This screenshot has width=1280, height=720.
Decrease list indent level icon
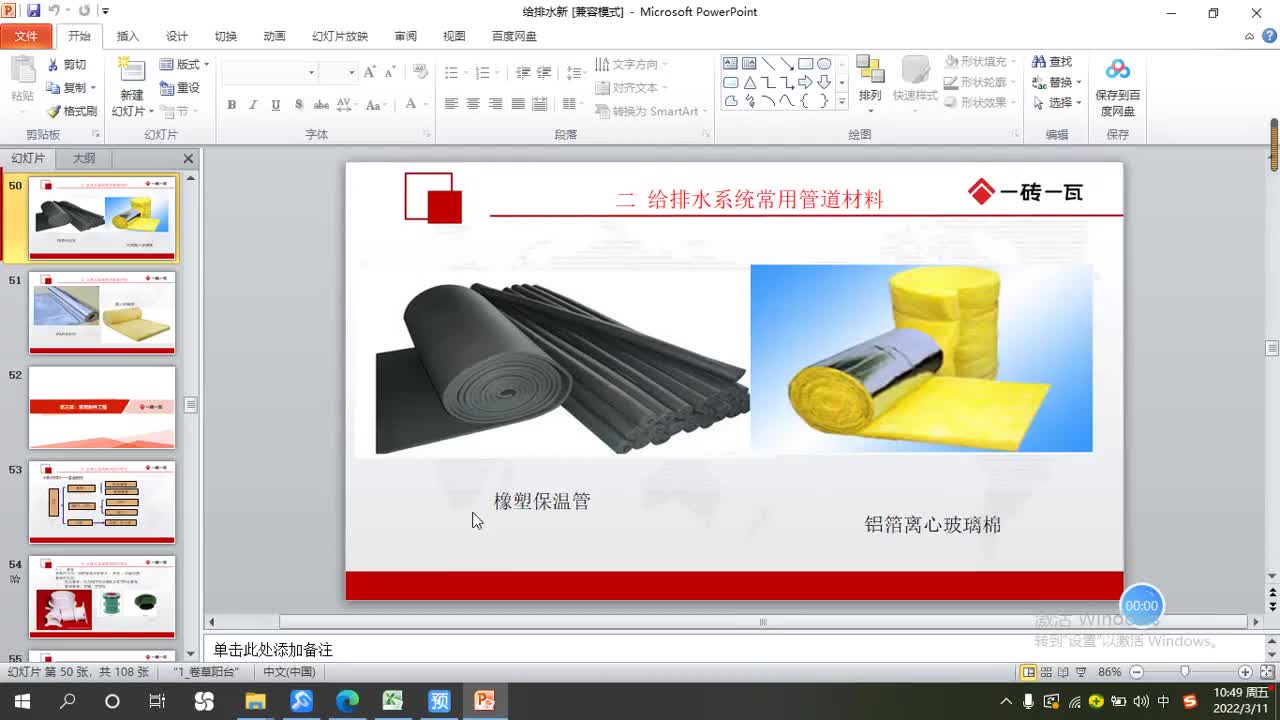click(523, 73)
